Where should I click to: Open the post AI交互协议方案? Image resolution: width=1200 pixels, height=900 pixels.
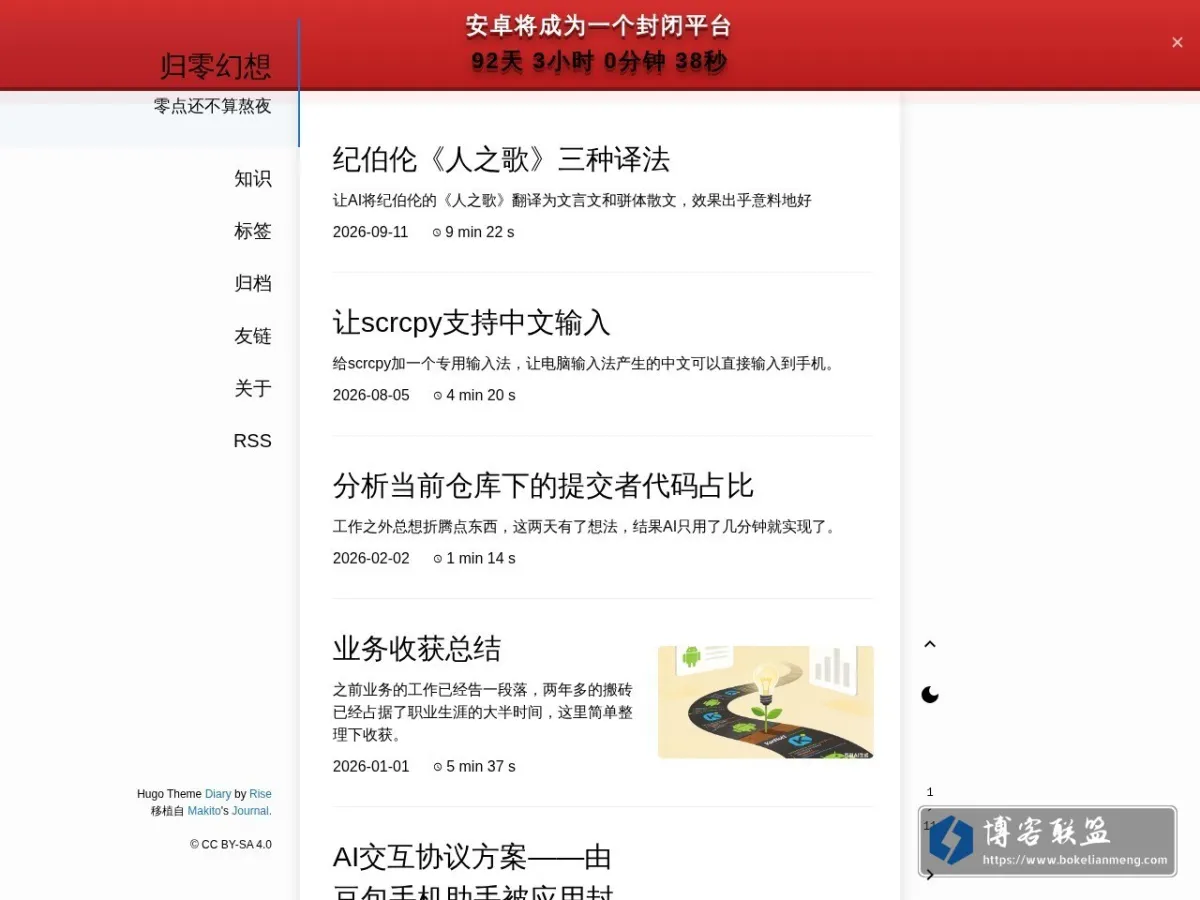[x=472, y=876]
